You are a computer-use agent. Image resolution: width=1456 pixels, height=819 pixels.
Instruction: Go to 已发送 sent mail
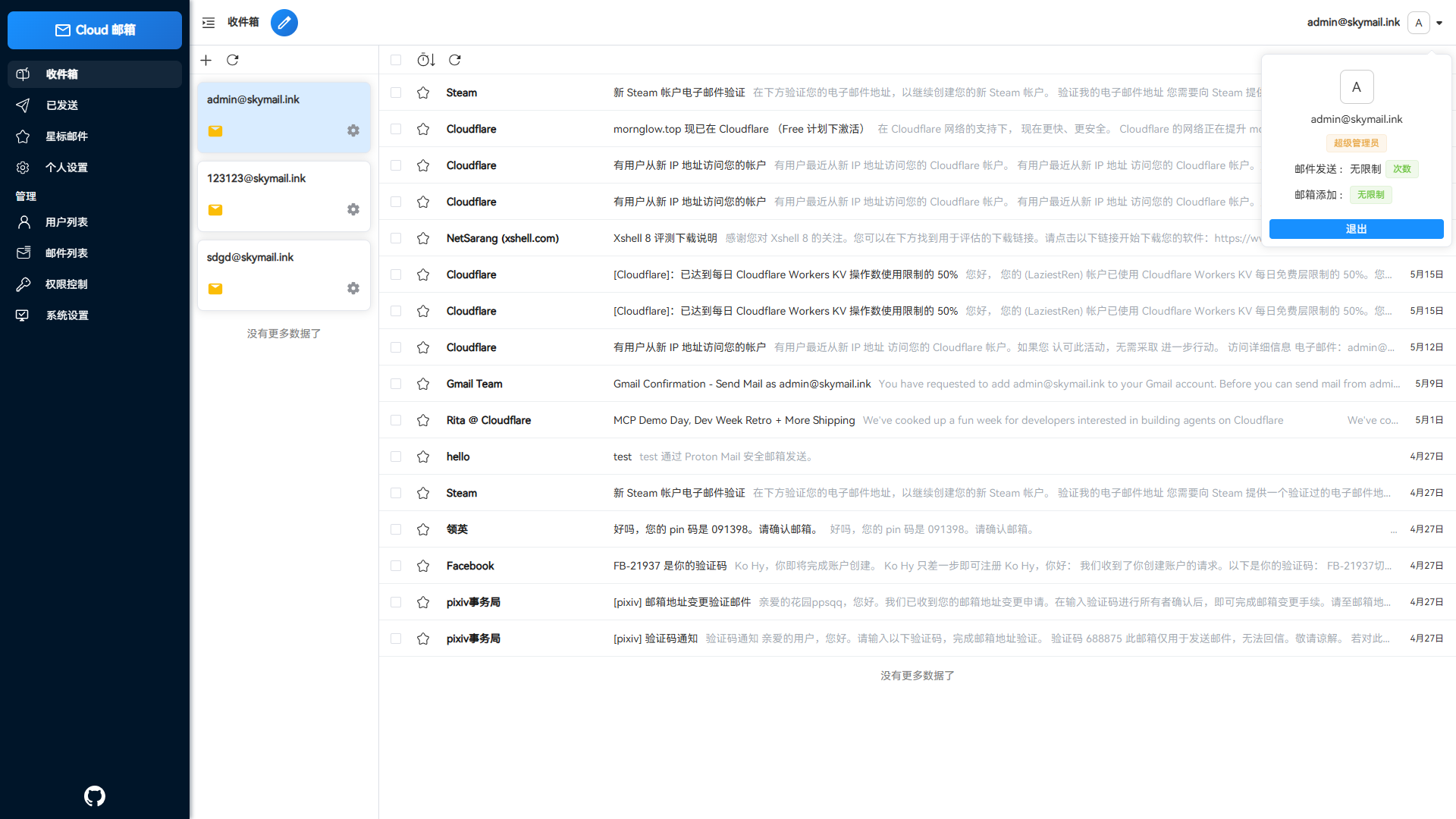[x=95, y=105]
